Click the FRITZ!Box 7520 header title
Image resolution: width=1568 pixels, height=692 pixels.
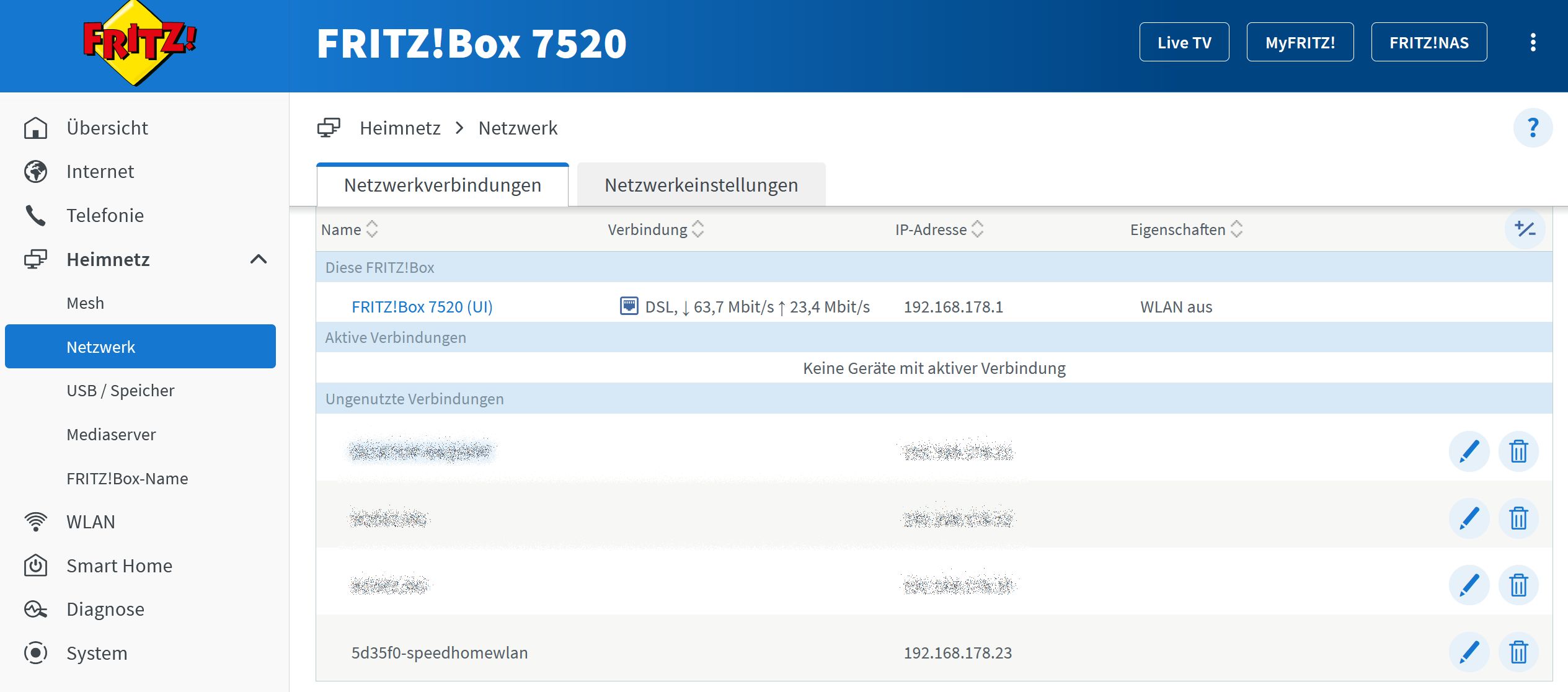pos(472,43)
